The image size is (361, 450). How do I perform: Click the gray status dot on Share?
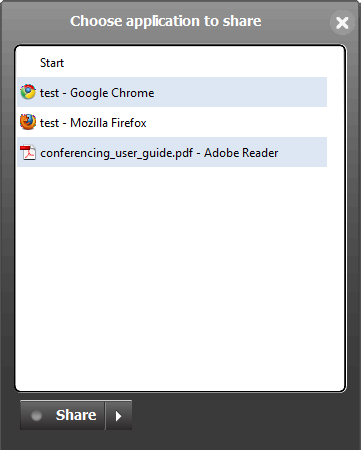tap(36, 416)
